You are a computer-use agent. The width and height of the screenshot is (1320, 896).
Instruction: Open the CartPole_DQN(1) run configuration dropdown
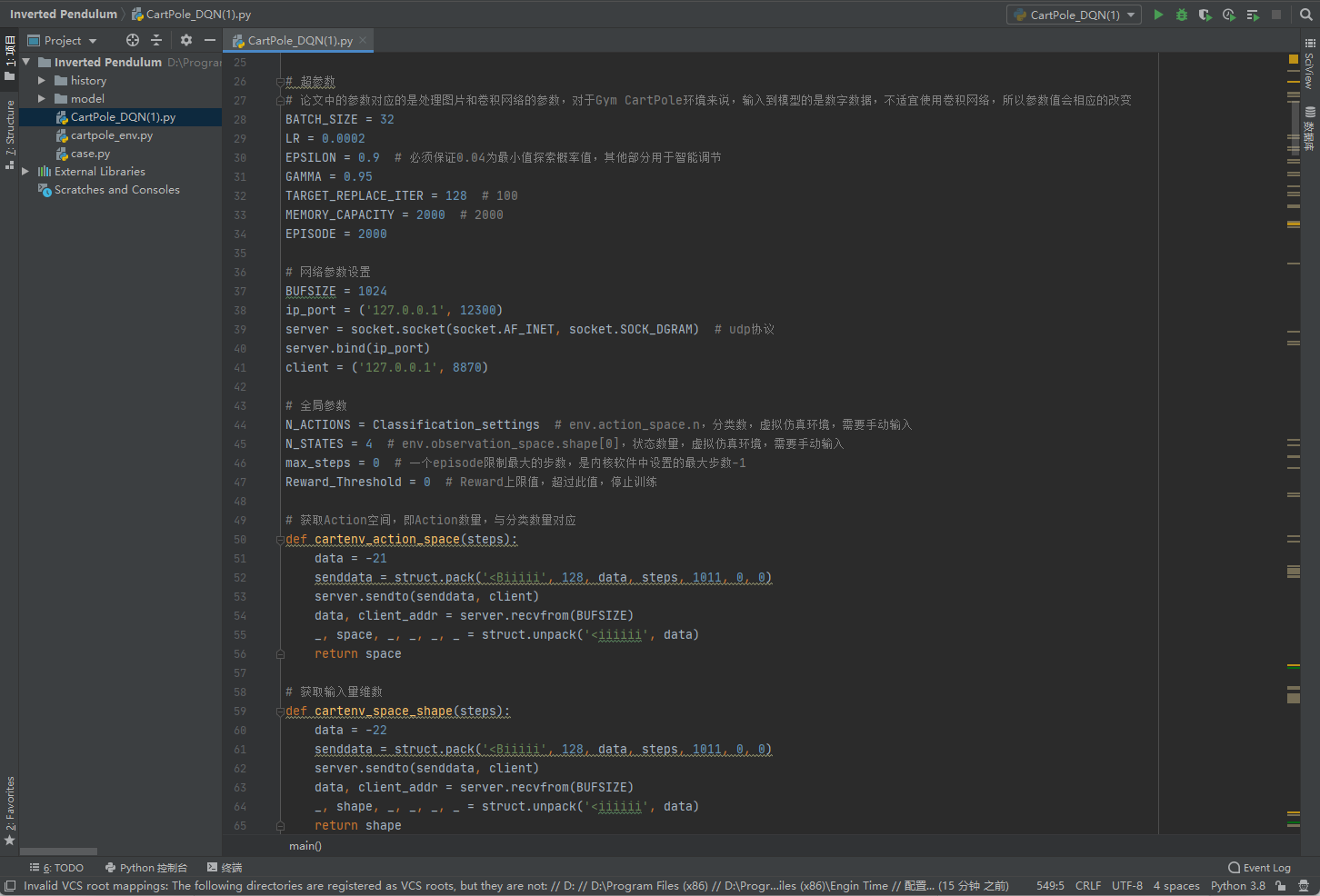[x=1075, y=15]
